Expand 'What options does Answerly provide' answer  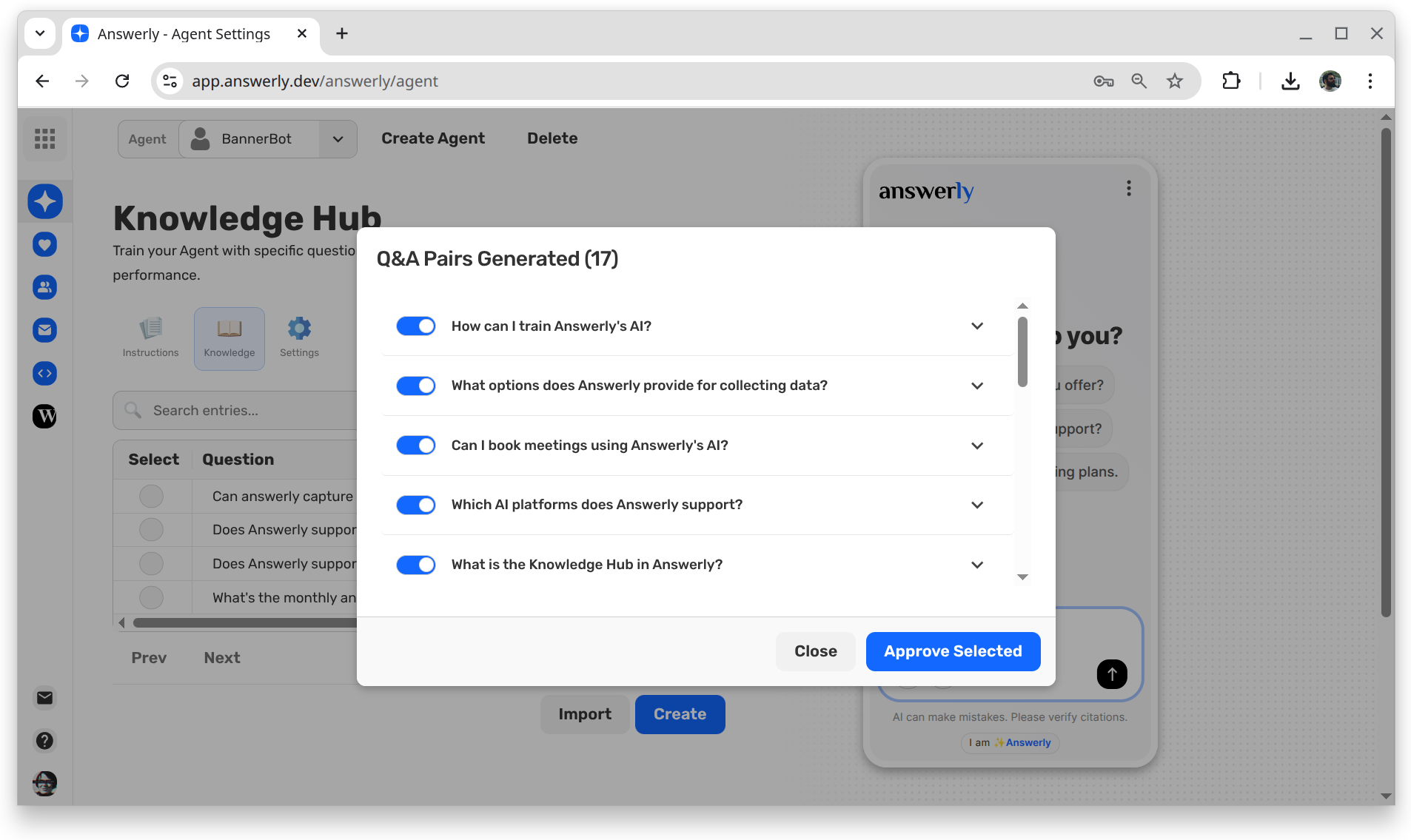977,386
